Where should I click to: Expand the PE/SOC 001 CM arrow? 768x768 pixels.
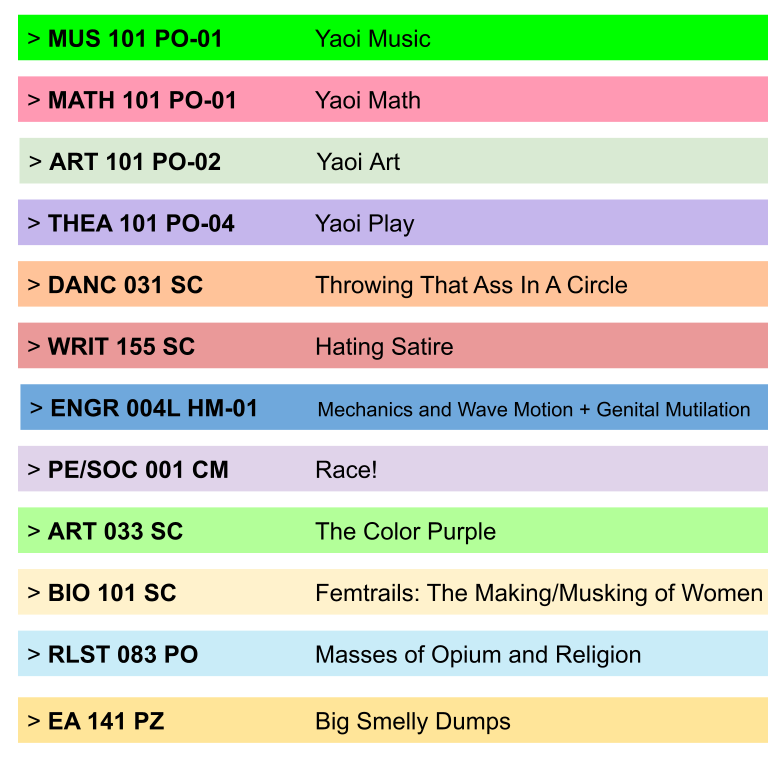coord(34,469)
